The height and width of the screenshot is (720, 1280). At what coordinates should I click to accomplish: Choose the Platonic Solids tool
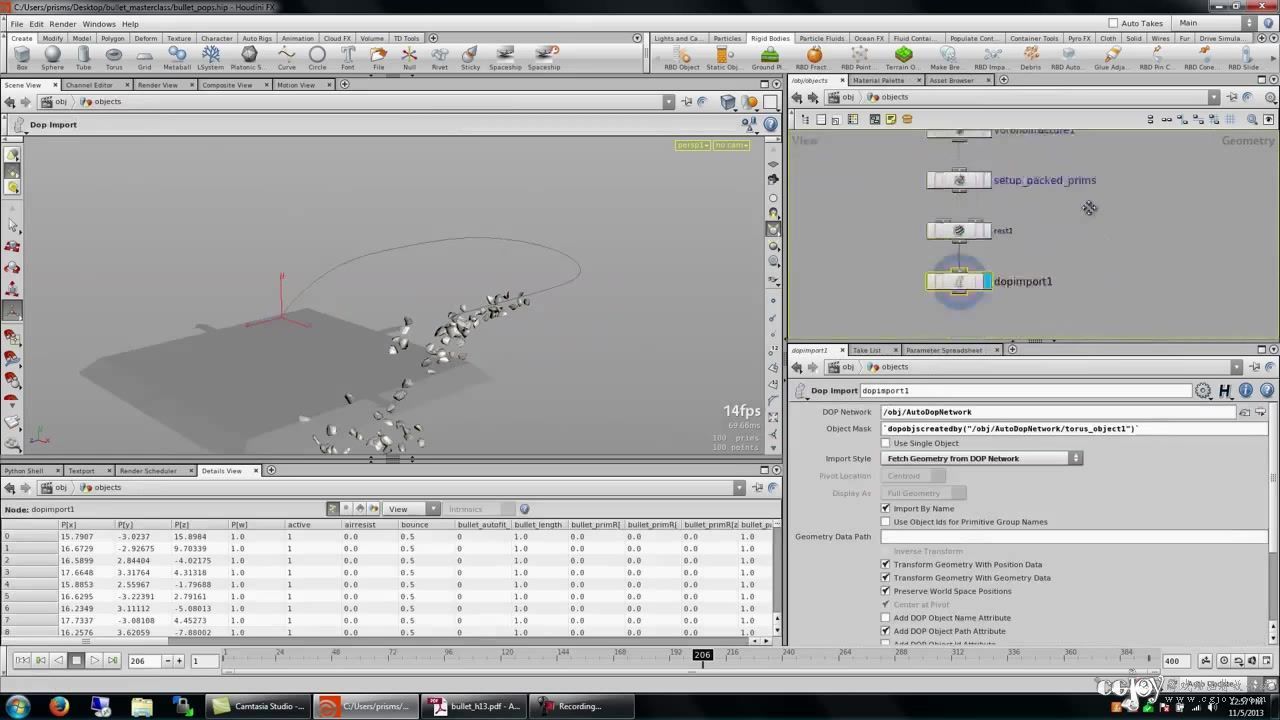[x=247, y=58]
